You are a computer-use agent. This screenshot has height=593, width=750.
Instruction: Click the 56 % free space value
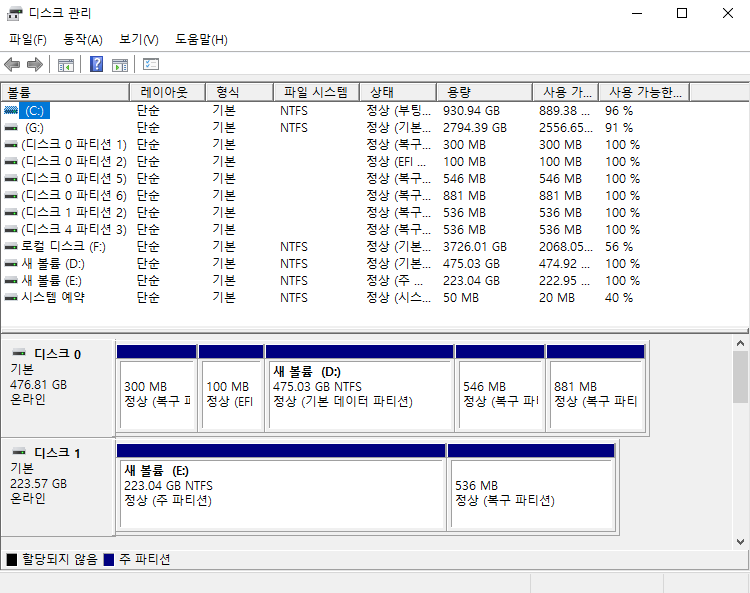tap(618, 247)
